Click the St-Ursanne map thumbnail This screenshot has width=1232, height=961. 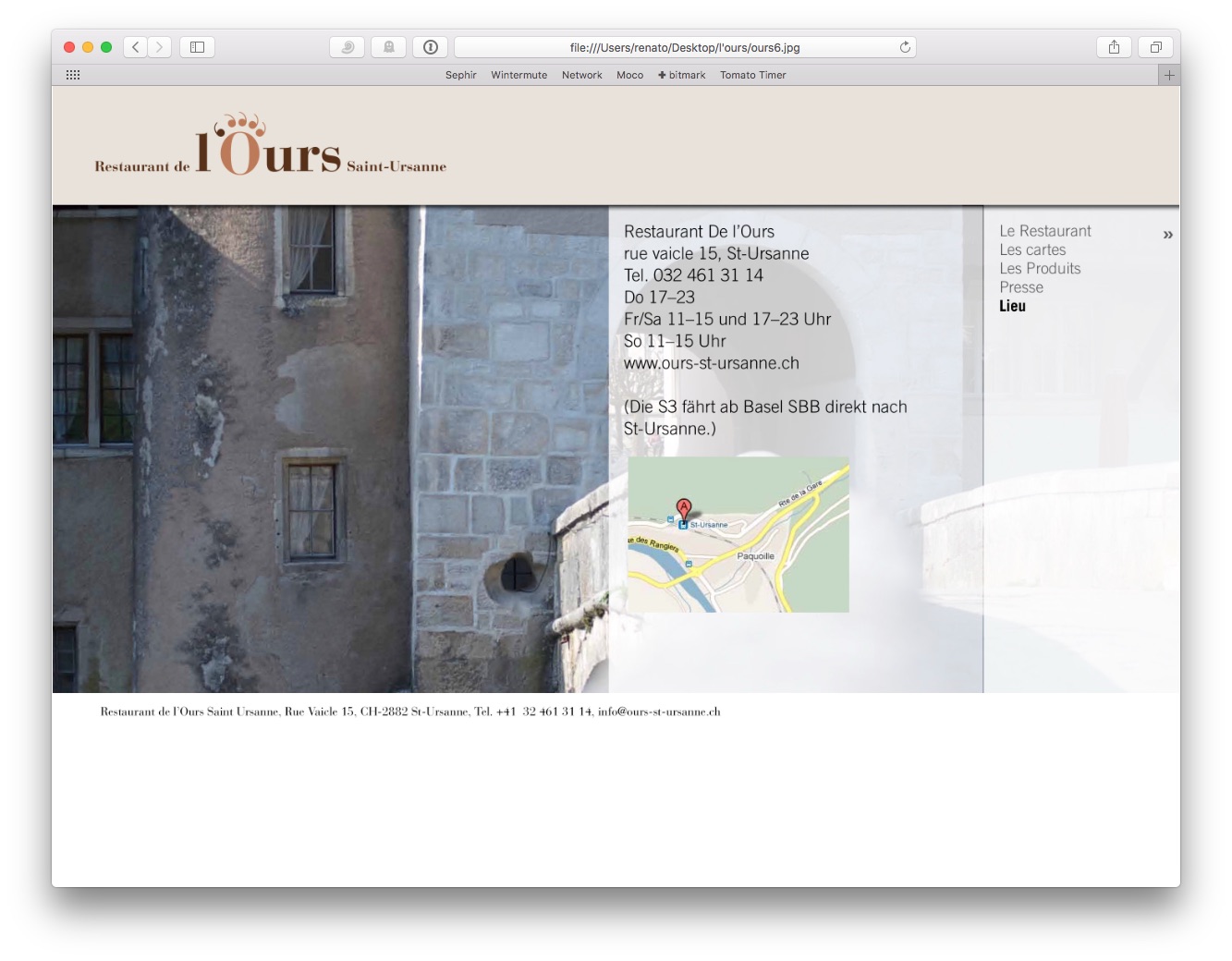point(738,534)
